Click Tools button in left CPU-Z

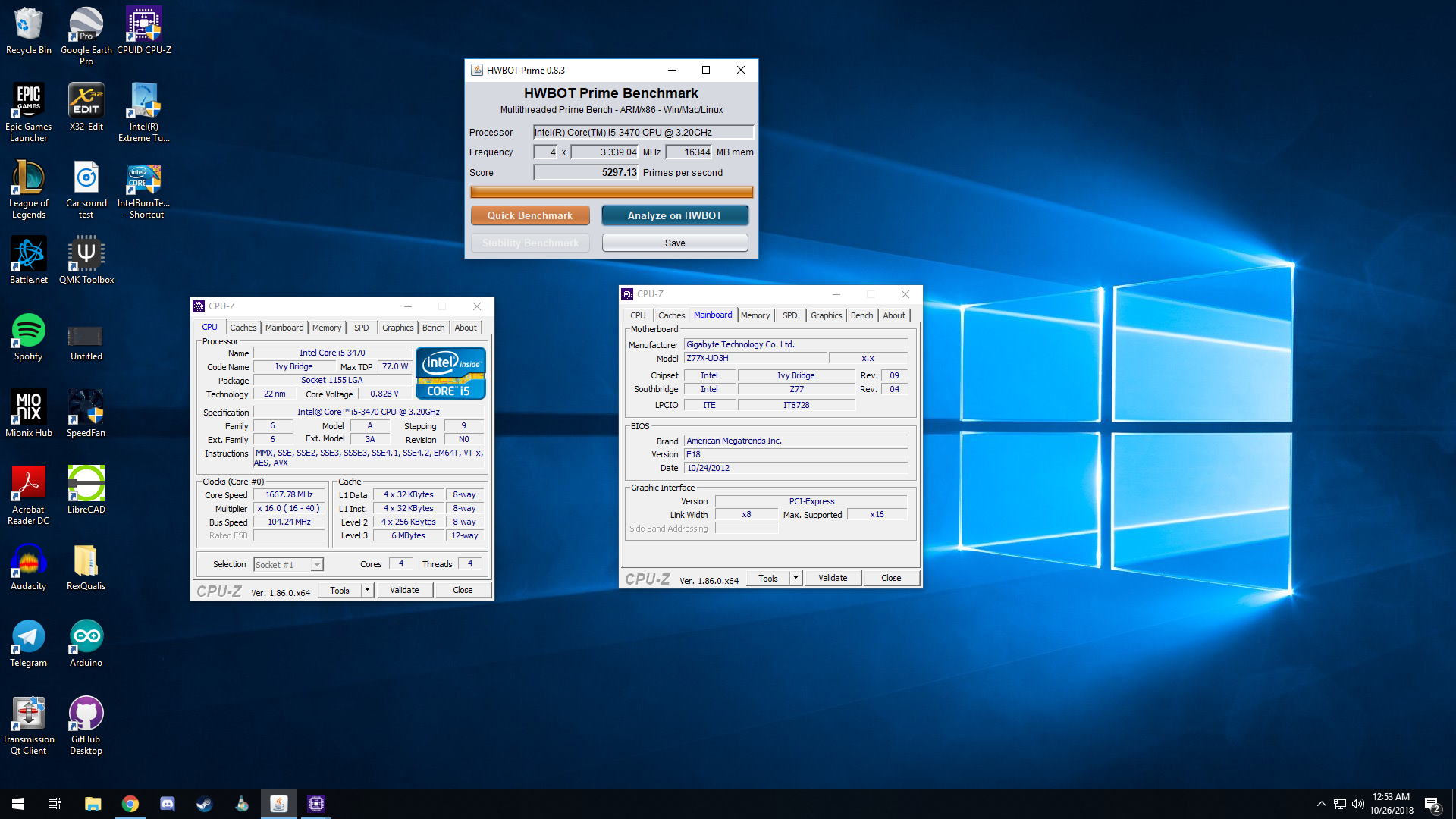tap(340, 590)
